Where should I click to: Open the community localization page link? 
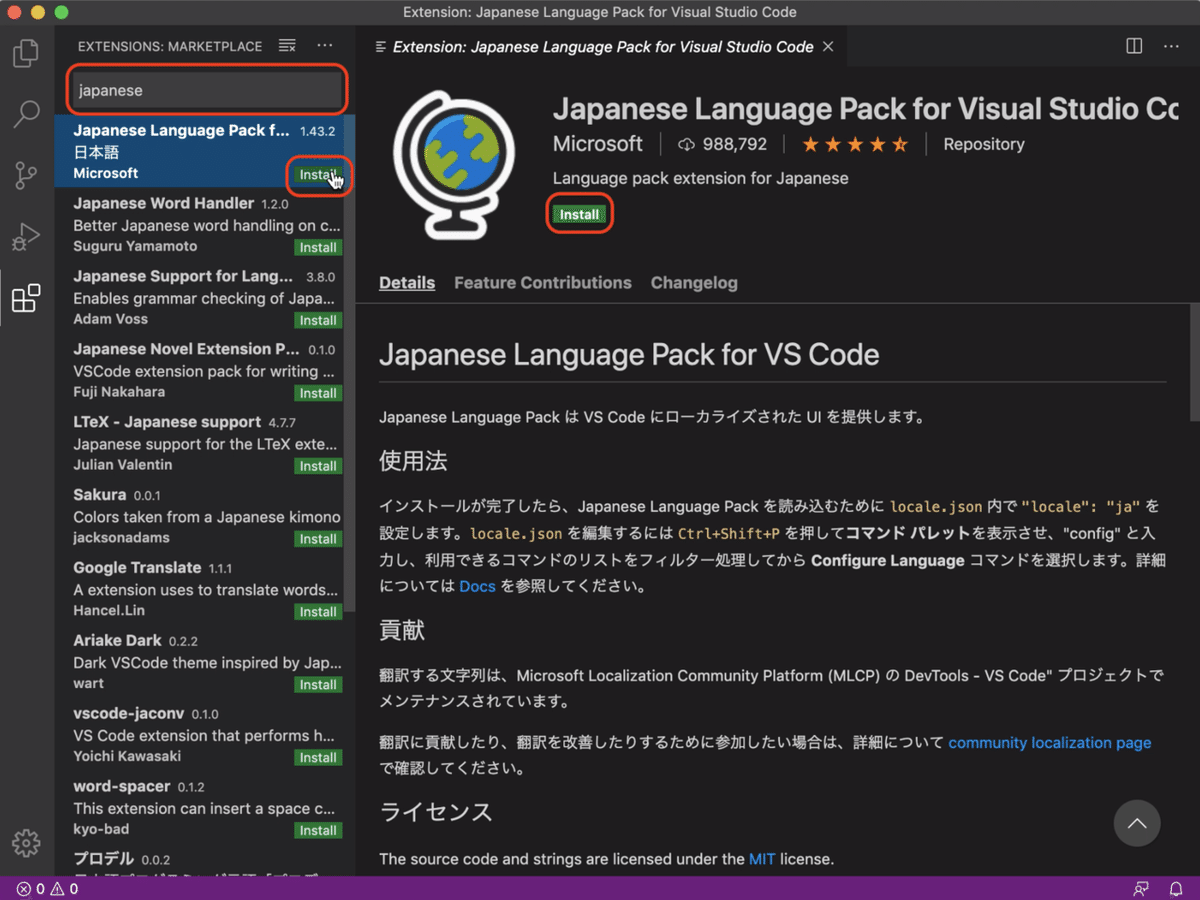1050,743
